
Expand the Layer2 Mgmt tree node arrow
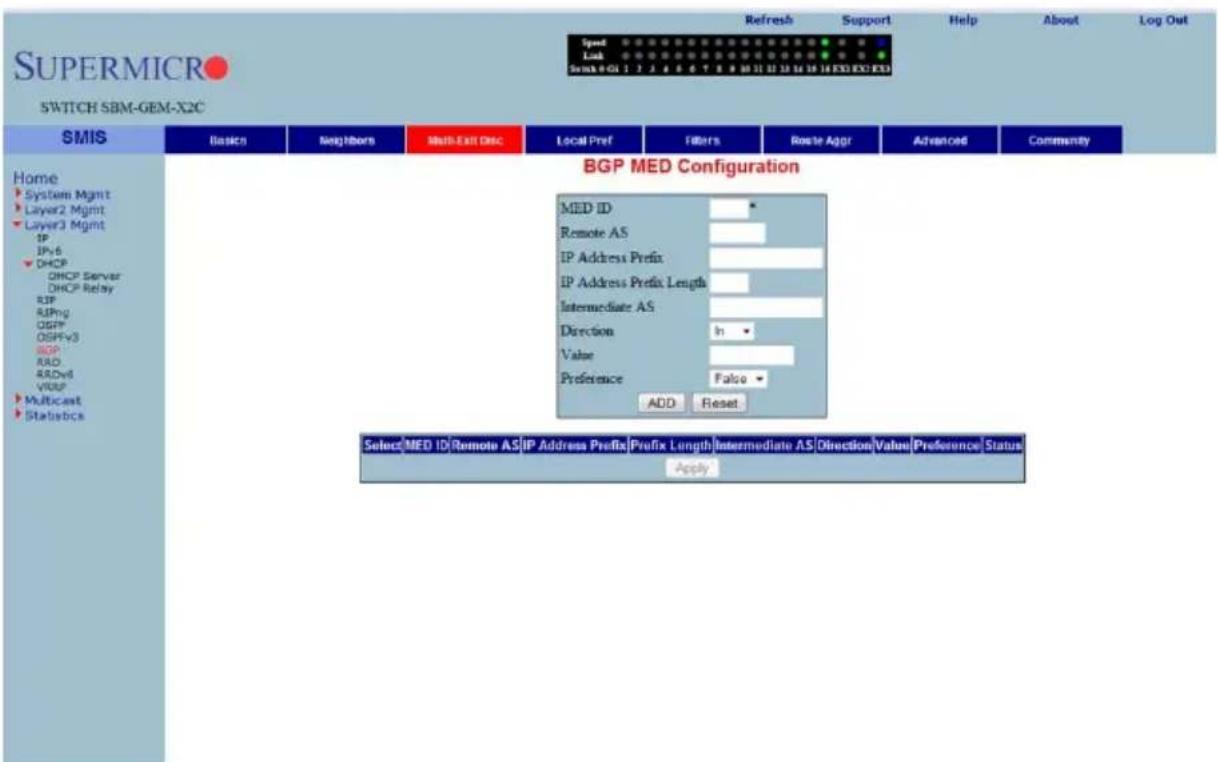pyautogui.click(x=16, y=209)
